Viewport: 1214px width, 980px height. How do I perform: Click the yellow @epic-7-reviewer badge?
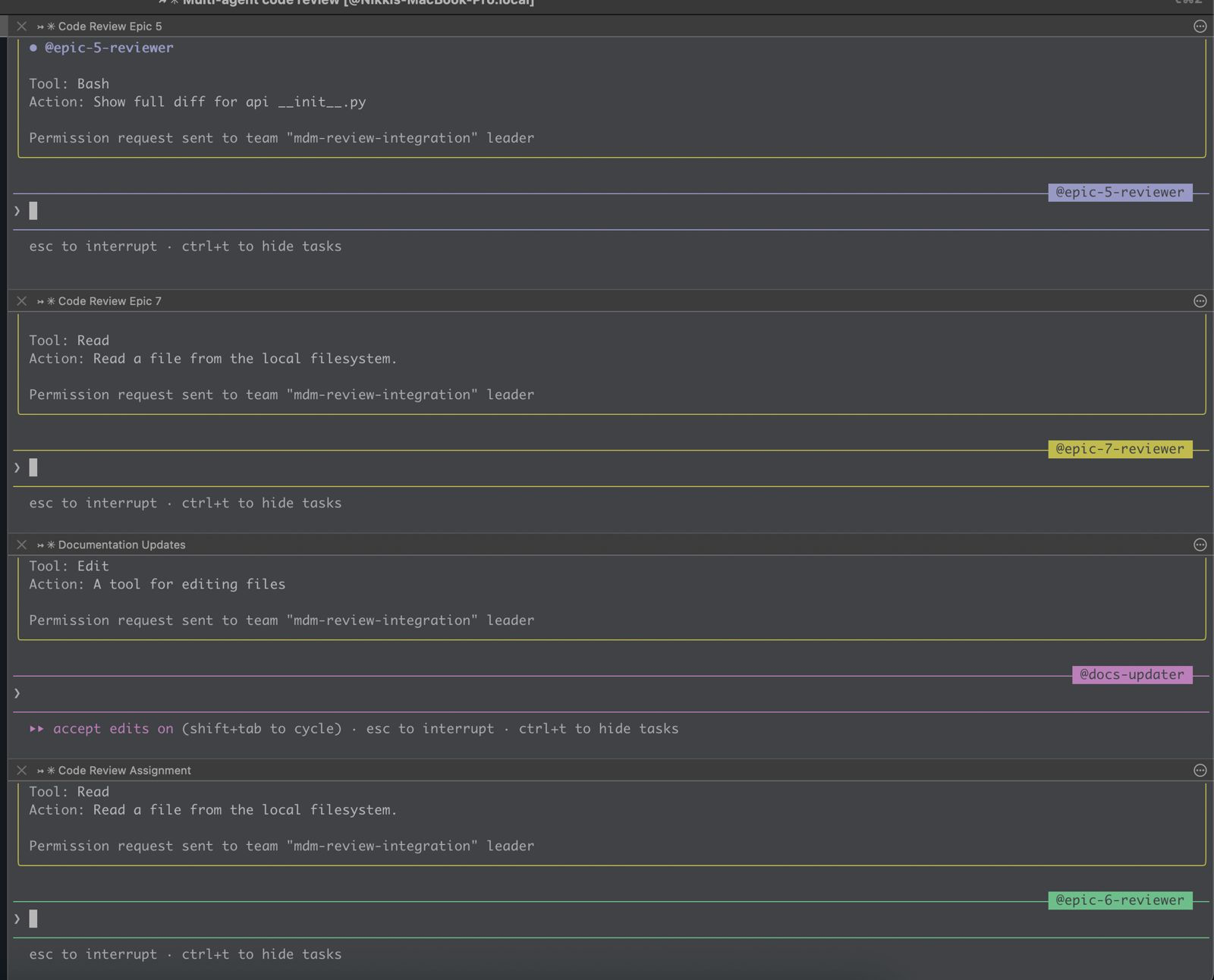click(x=1119, y=449)
